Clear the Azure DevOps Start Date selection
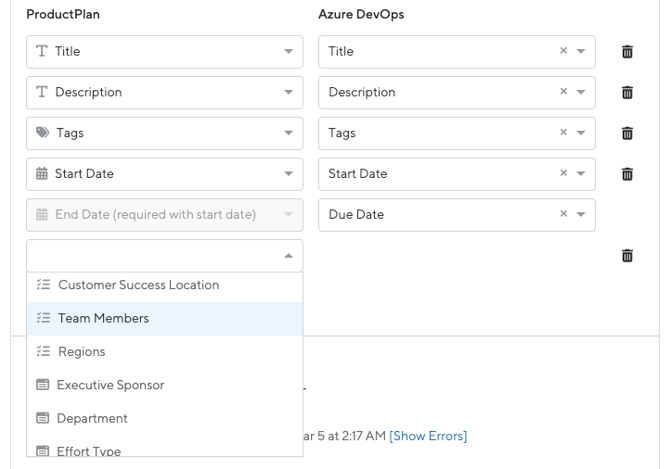Image resolution: width=670 pixels, height=469 pixels. 563,174
